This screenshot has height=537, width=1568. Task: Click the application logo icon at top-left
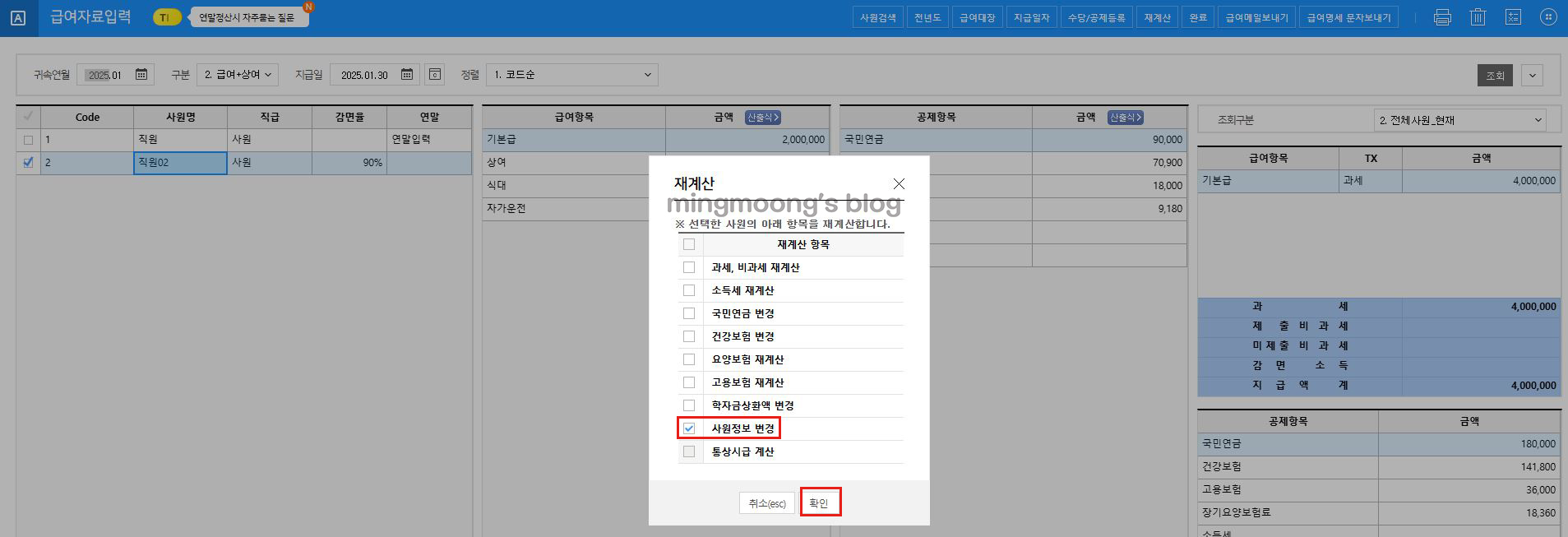coord(18,17)
